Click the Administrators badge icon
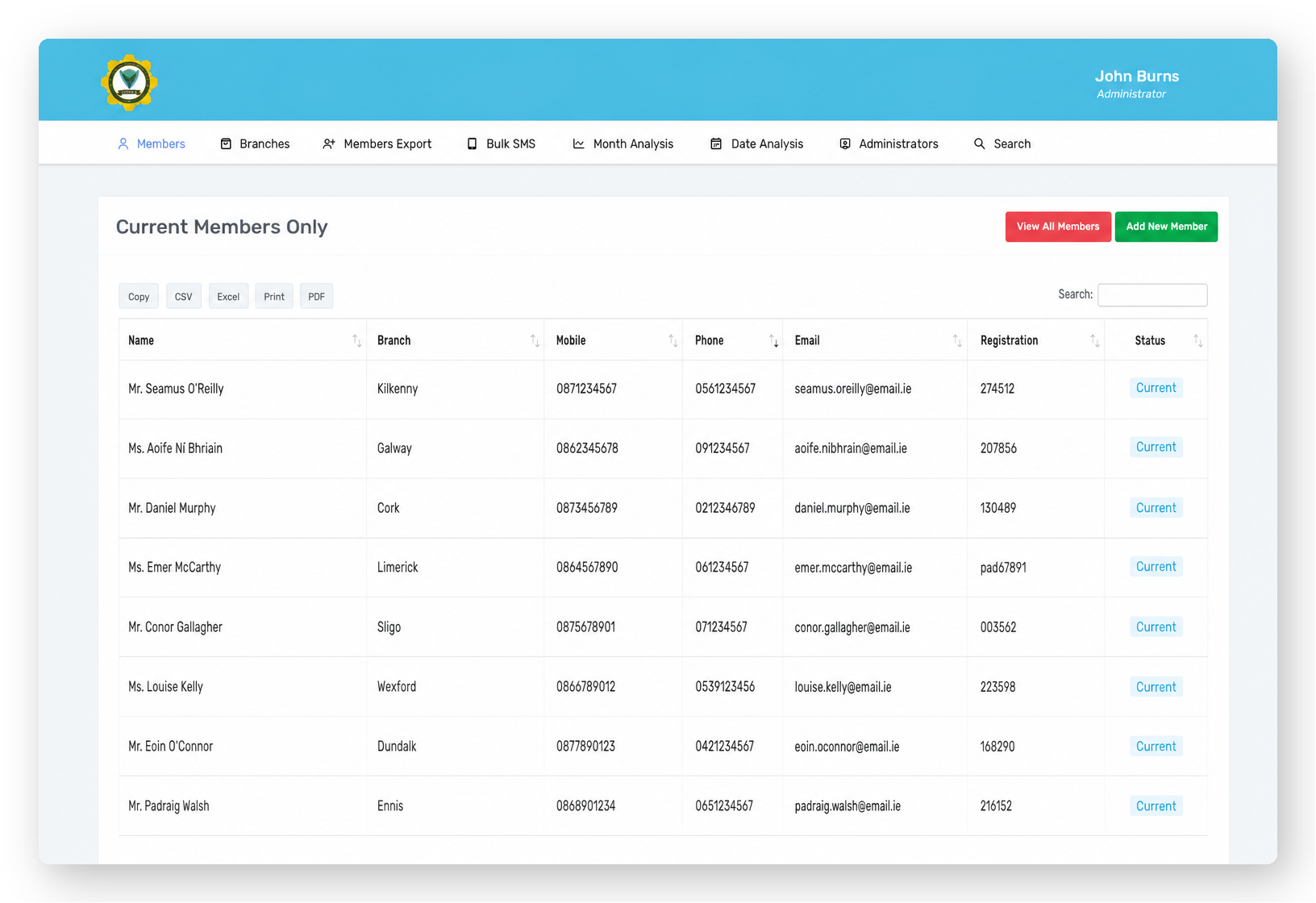This screenshot has height=903, width=1316. tap(845, 144)
